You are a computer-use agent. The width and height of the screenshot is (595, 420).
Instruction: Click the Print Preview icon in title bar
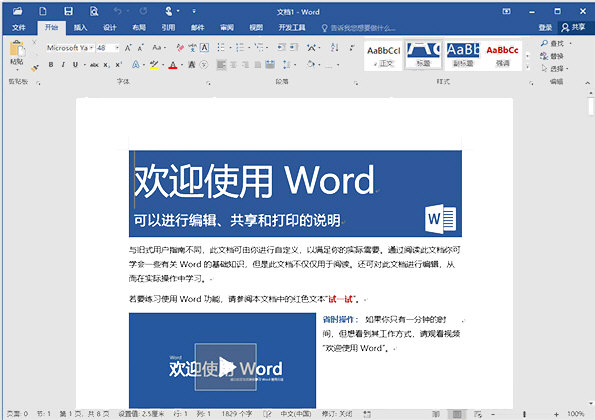[x=94, y=11]
